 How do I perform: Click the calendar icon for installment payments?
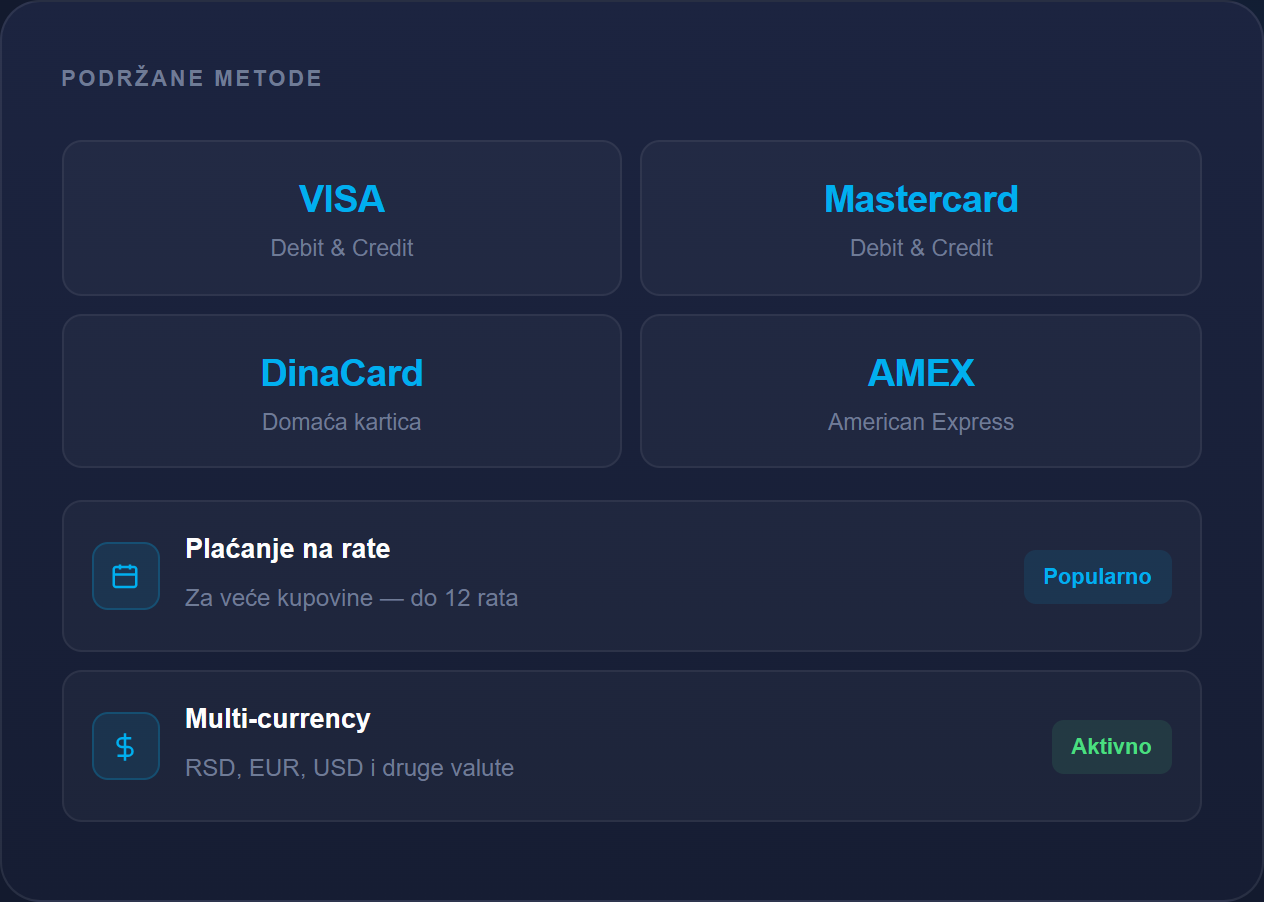(x=125, y=576)
